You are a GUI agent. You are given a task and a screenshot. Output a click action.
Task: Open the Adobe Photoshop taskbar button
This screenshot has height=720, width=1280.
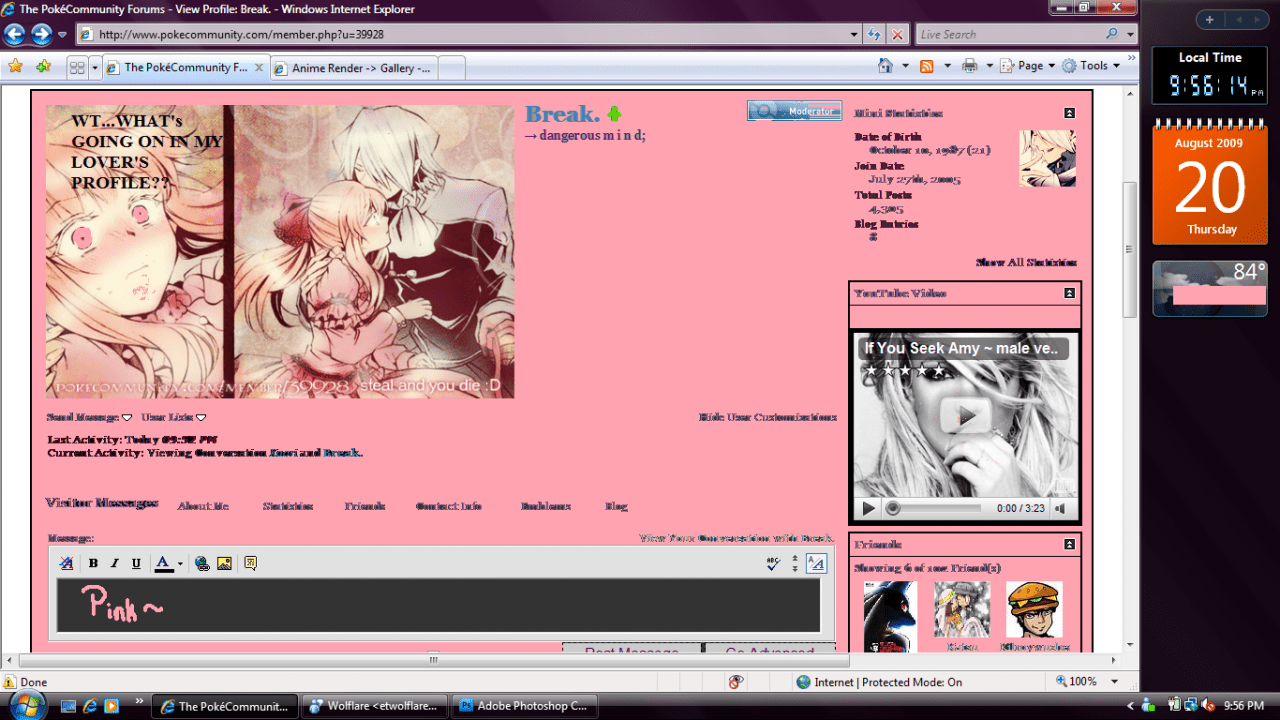(x=524, y=705)
